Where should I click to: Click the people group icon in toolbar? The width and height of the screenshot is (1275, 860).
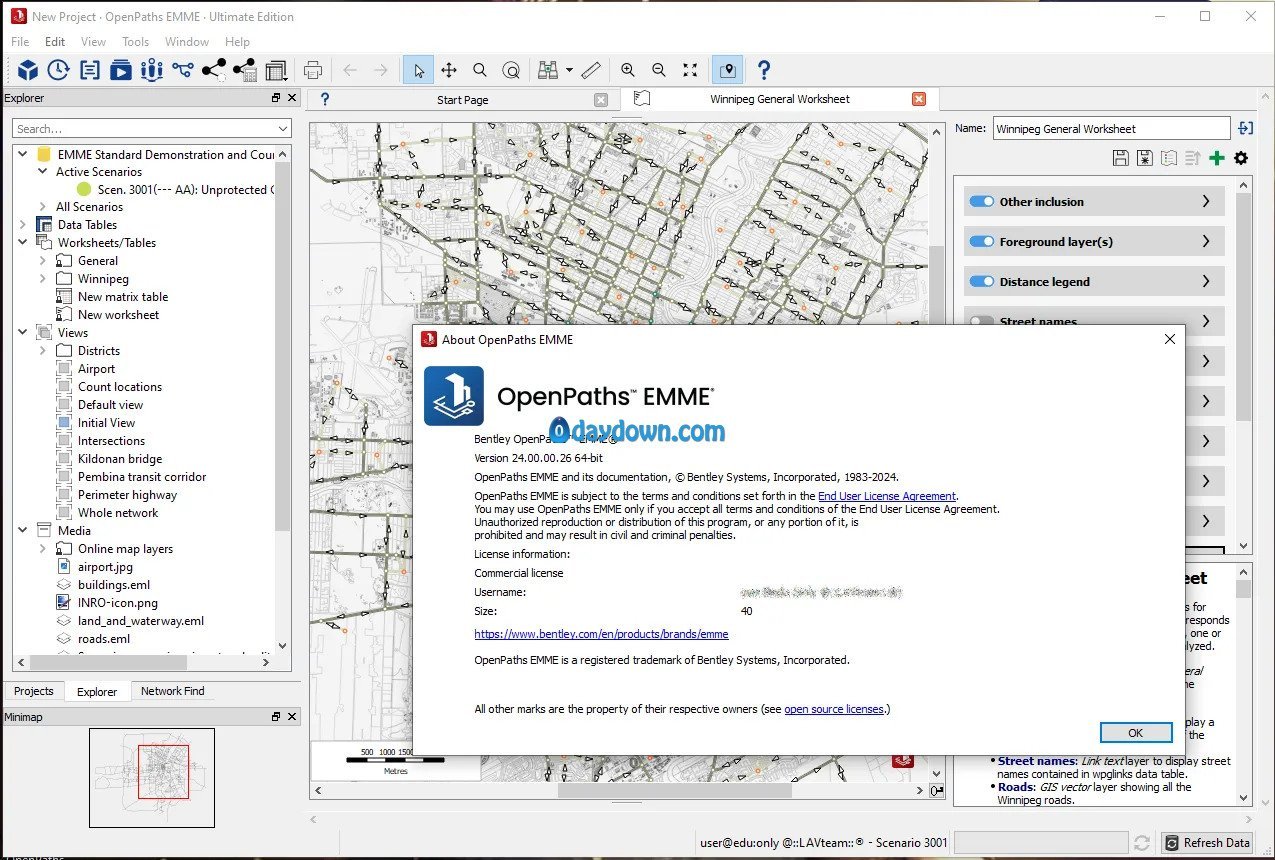[152, 70]
